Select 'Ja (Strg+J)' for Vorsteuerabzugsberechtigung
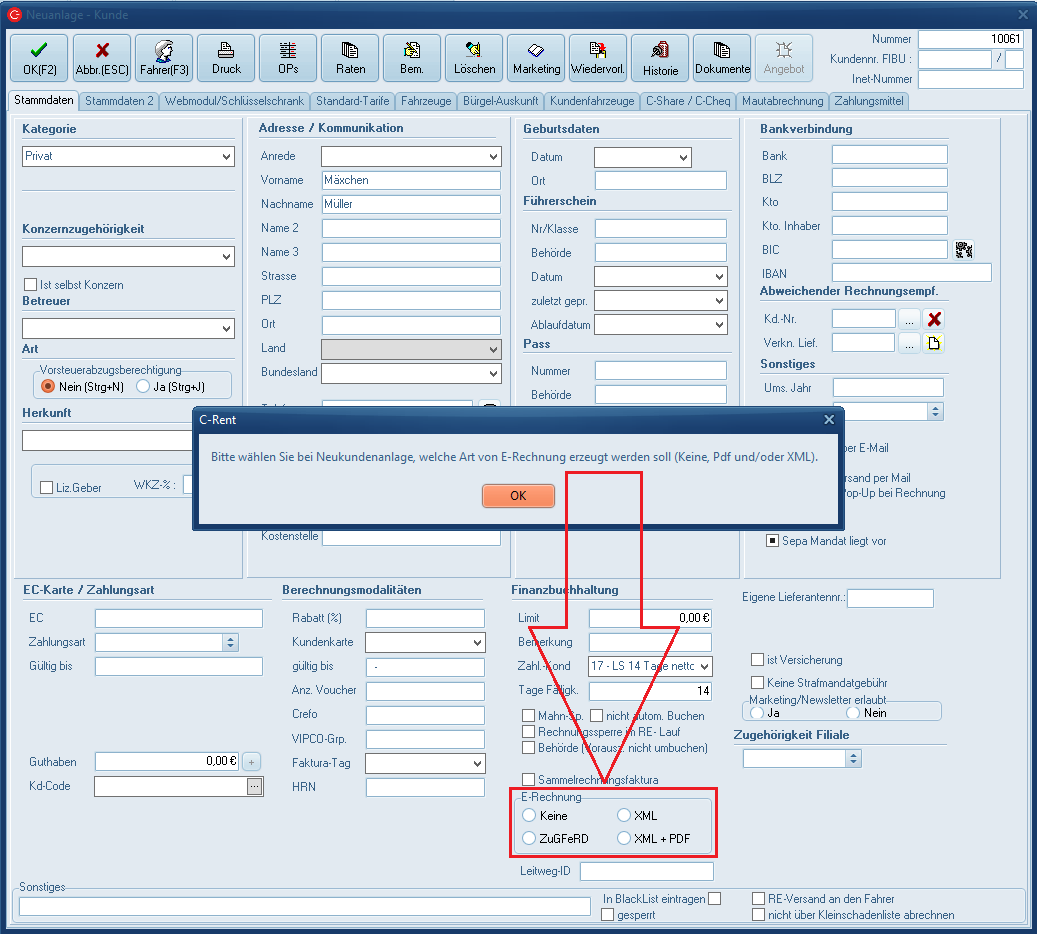Image resolution: width=1037 pixels, height=934 pixels. click(143, 386)
